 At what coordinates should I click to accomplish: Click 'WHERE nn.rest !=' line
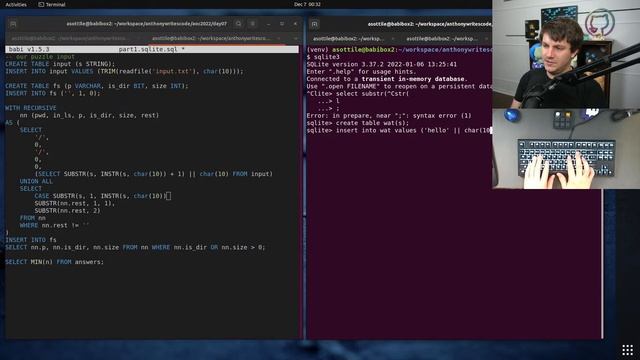point(54,225)
